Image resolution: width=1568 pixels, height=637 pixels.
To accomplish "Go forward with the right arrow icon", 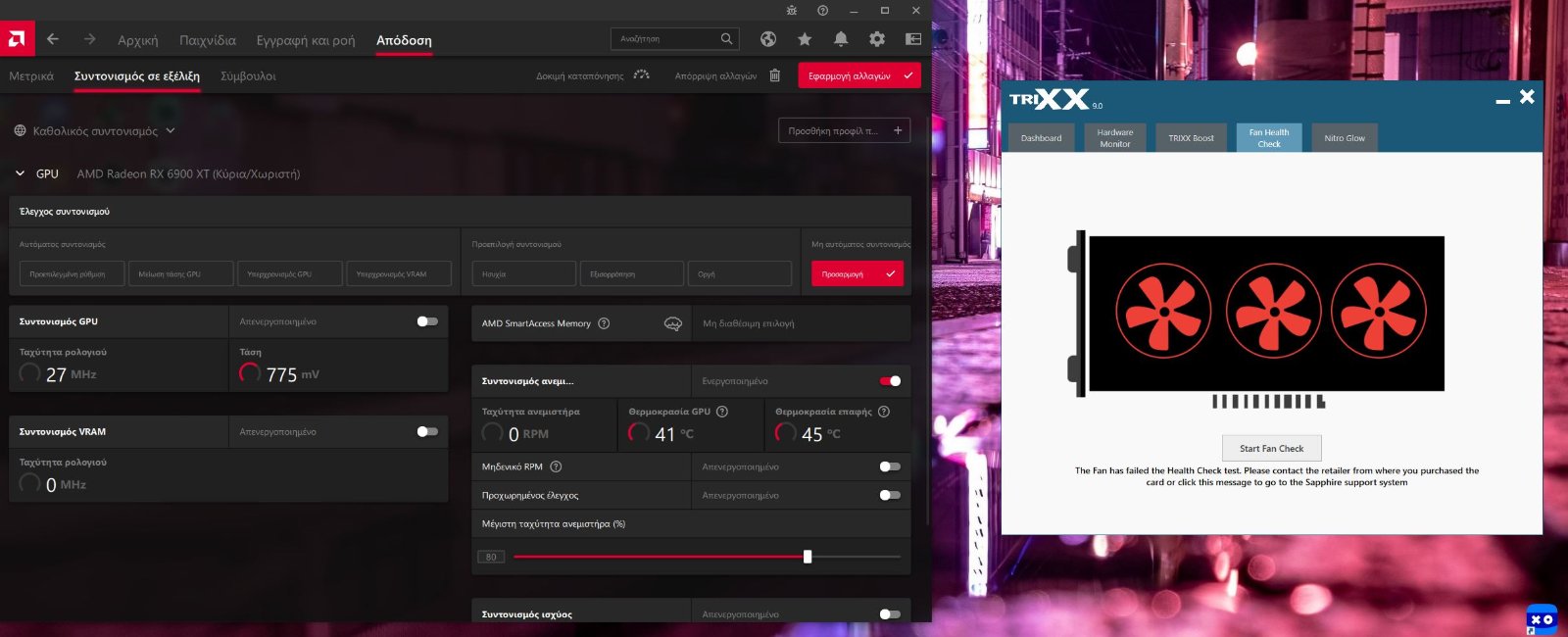I will (89, 39).
